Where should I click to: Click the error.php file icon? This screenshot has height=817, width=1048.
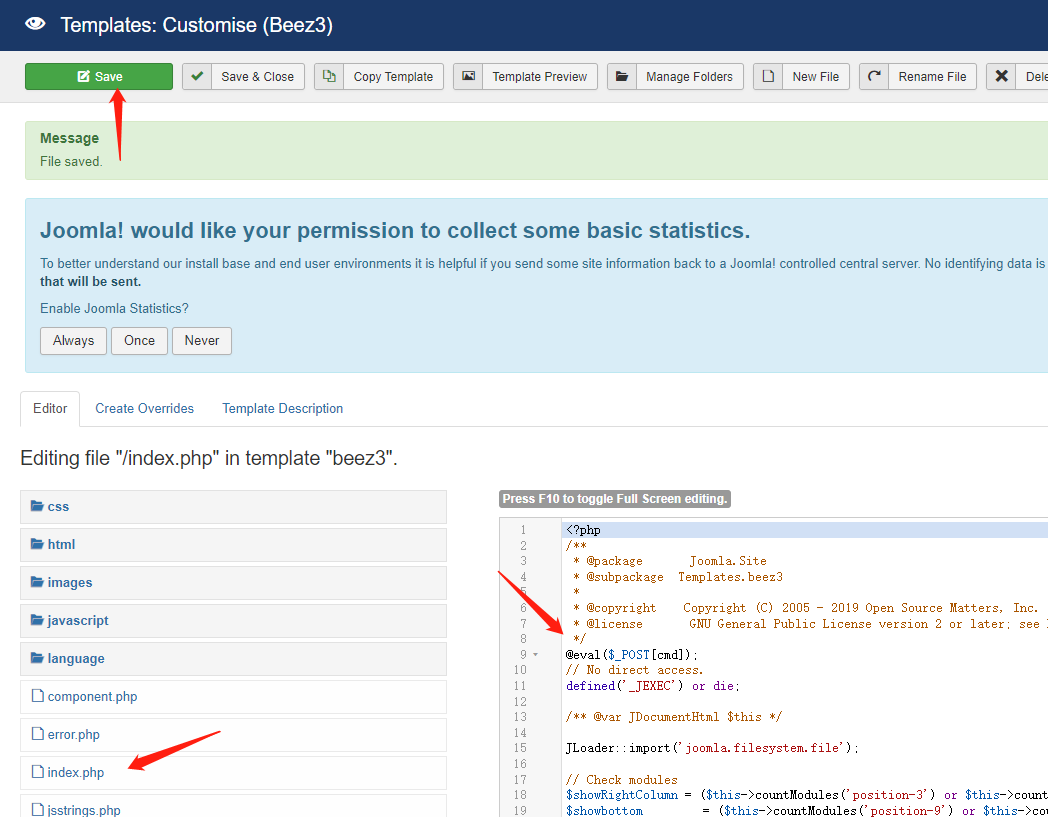[x=38, y=734]
